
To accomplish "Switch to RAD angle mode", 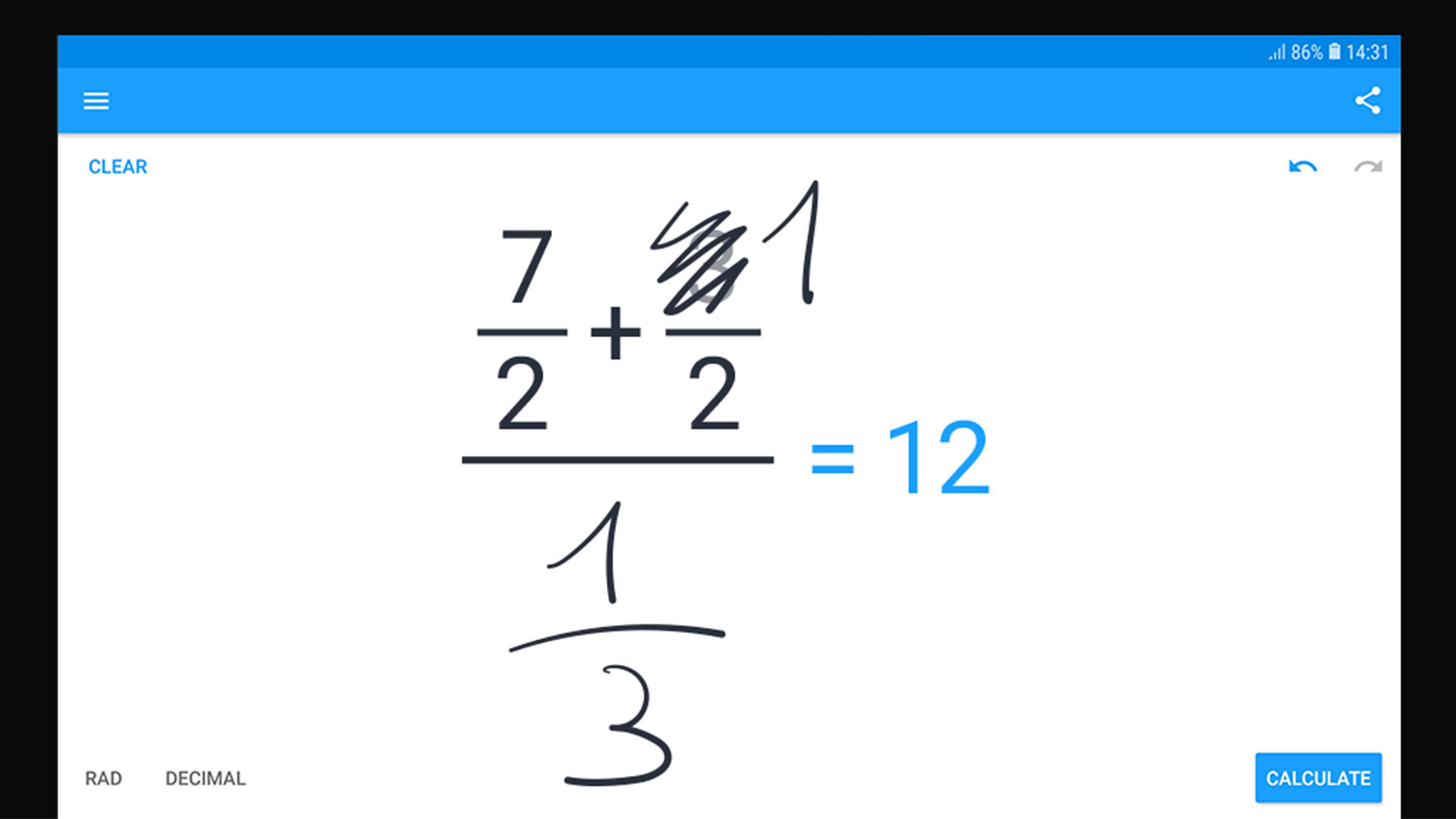I will pyautogui.click(x=102, y=777).
